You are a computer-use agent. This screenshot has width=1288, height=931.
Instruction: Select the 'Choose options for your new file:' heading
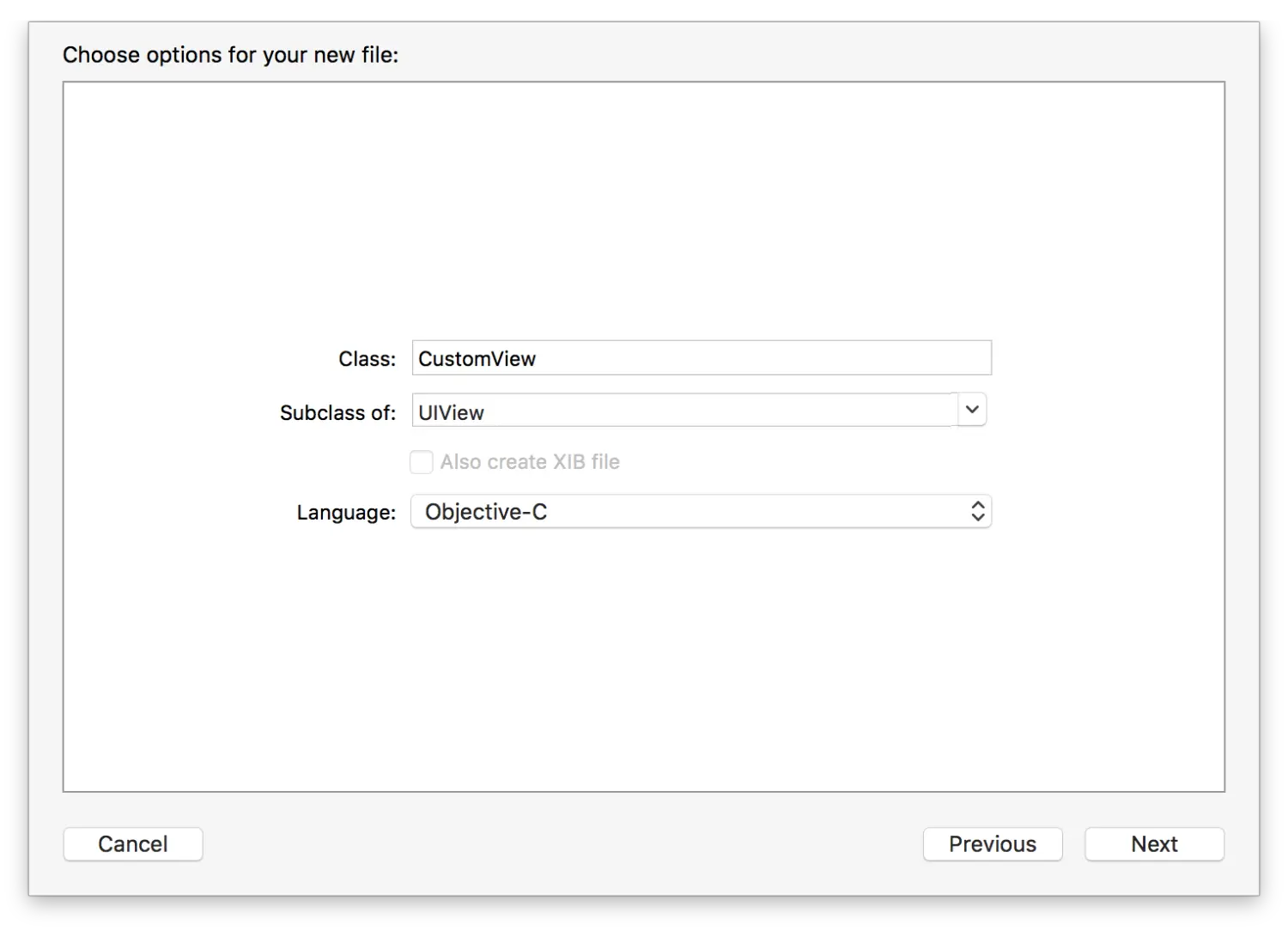coord(231,55)
